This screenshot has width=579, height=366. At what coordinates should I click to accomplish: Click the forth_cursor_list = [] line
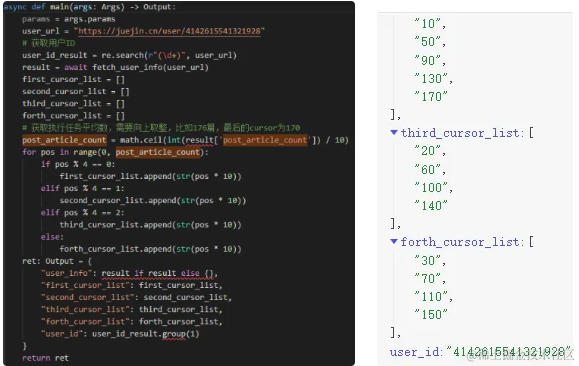click(73, 116)
